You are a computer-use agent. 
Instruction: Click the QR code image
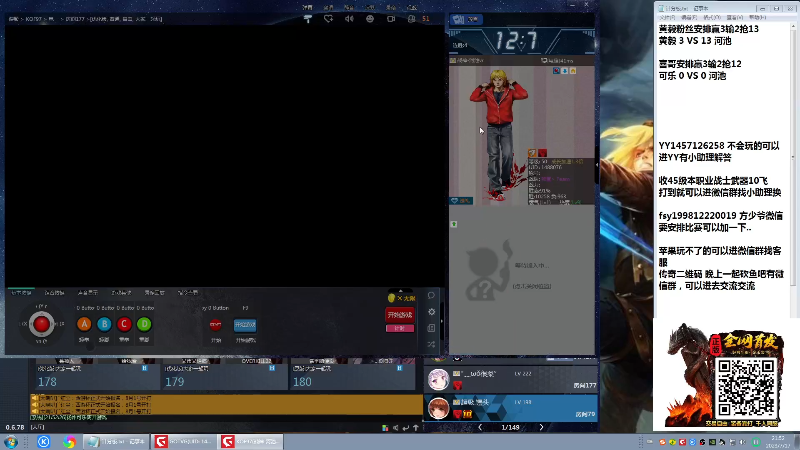coord(746,388)
